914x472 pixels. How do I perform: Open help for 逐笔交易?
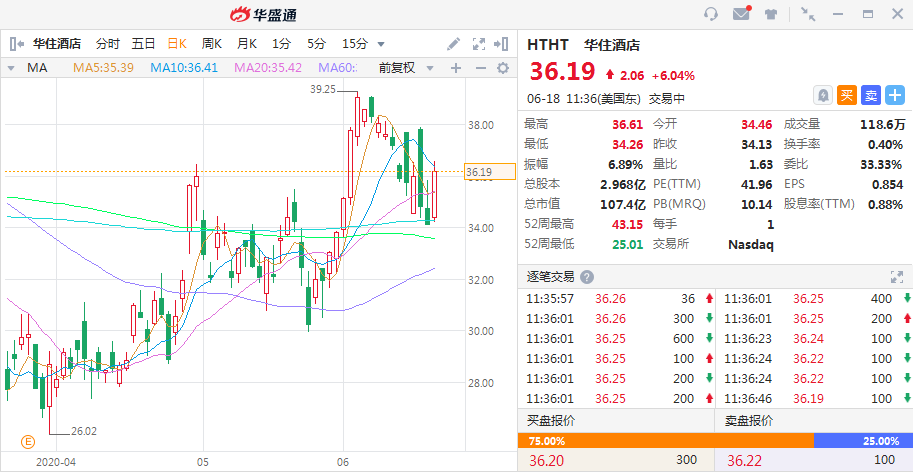coord(587,277)
